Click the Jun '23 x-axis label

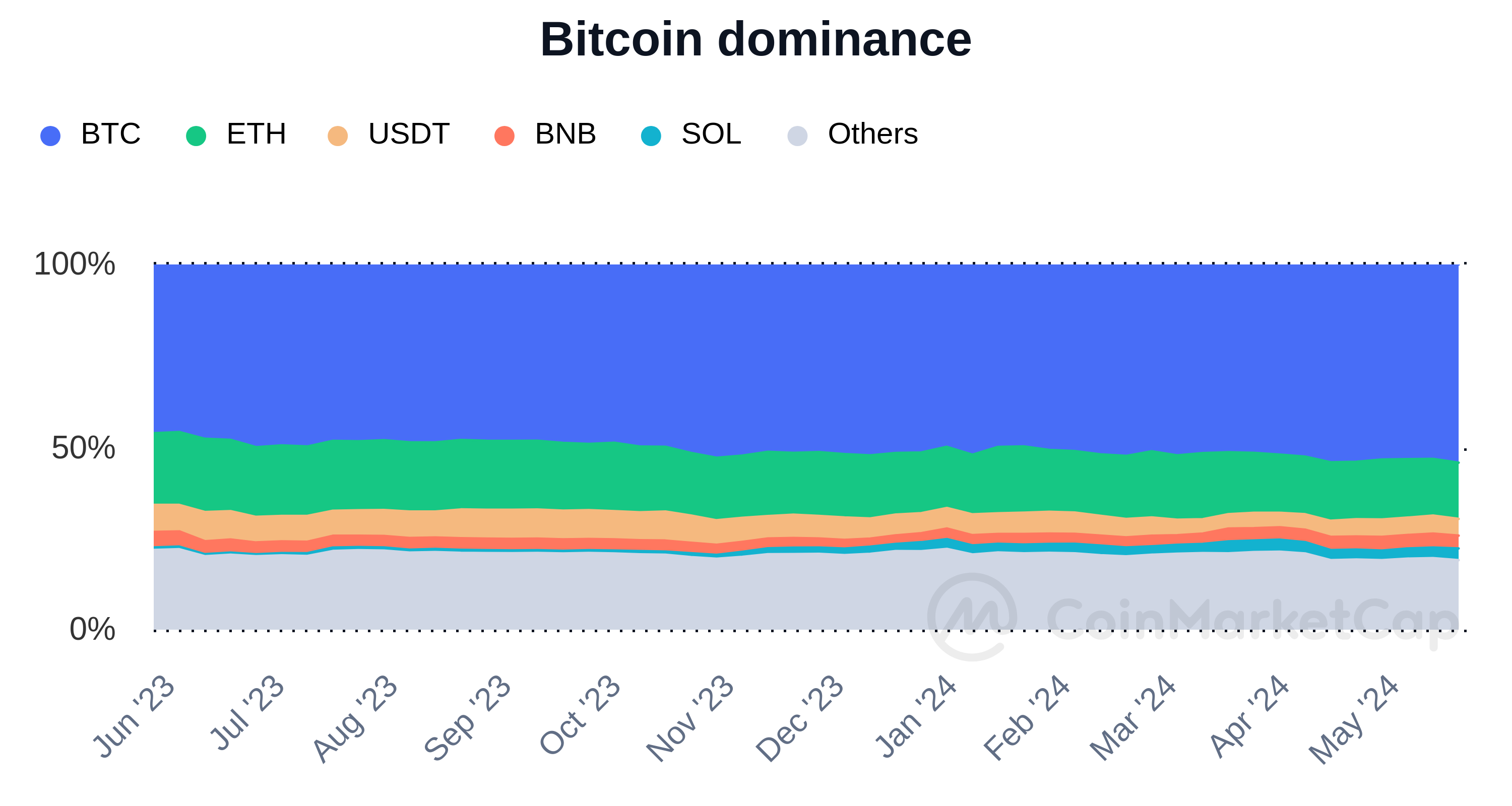[135, 716]
